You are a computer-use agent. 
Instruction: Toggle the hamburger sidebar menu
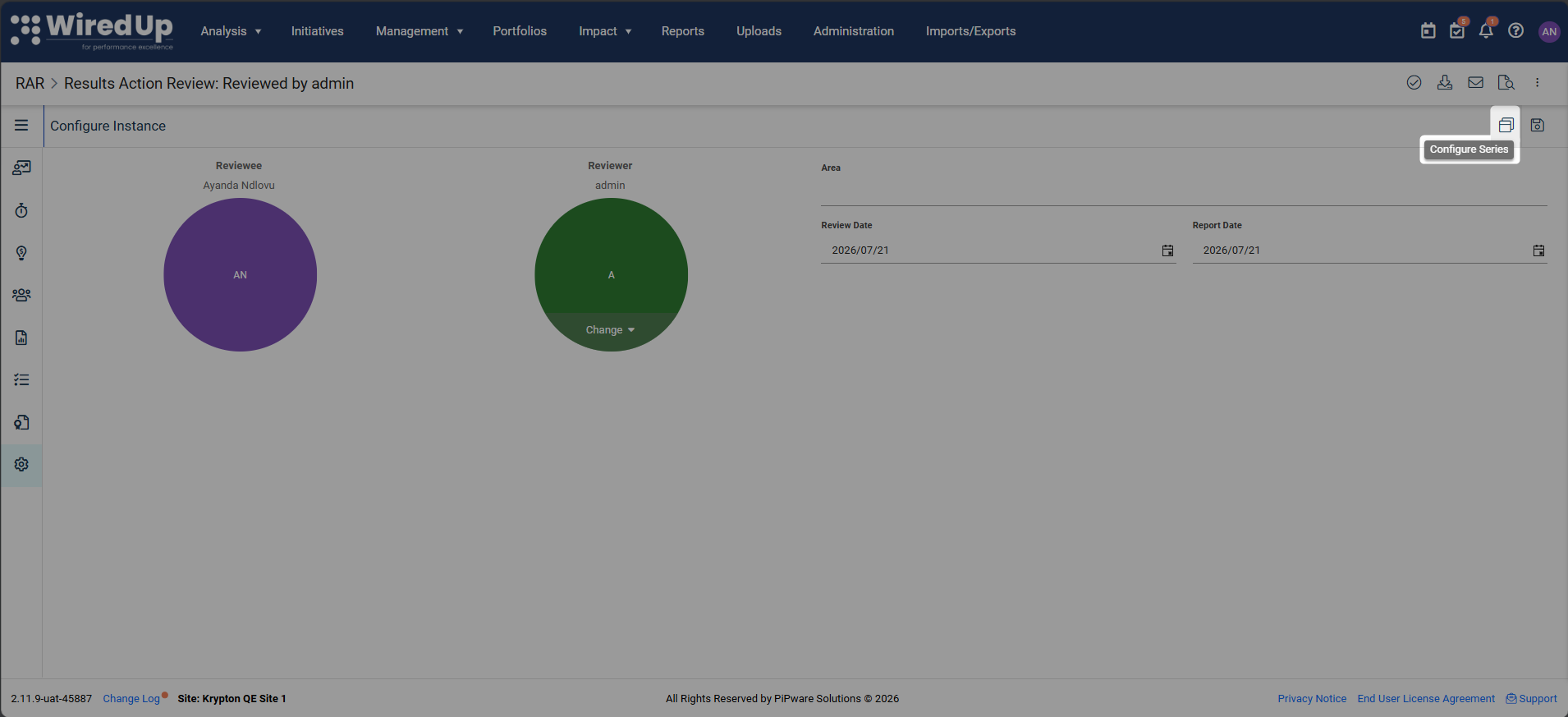(x=21, y=125)
